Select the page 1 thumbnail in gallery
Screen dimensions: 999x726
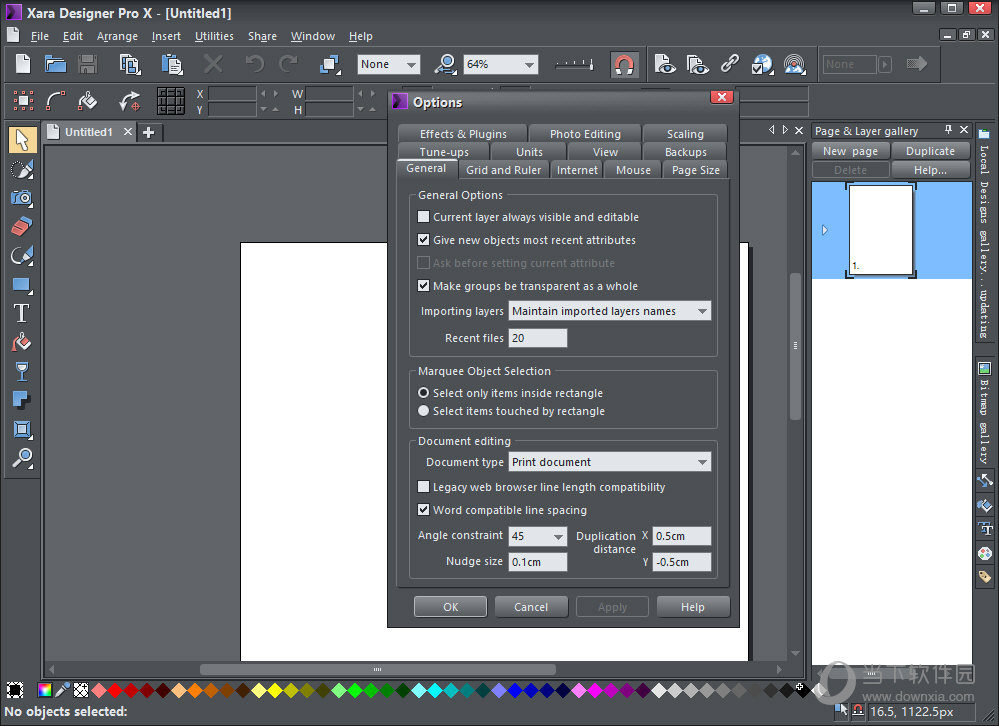(x=881, y=230)
